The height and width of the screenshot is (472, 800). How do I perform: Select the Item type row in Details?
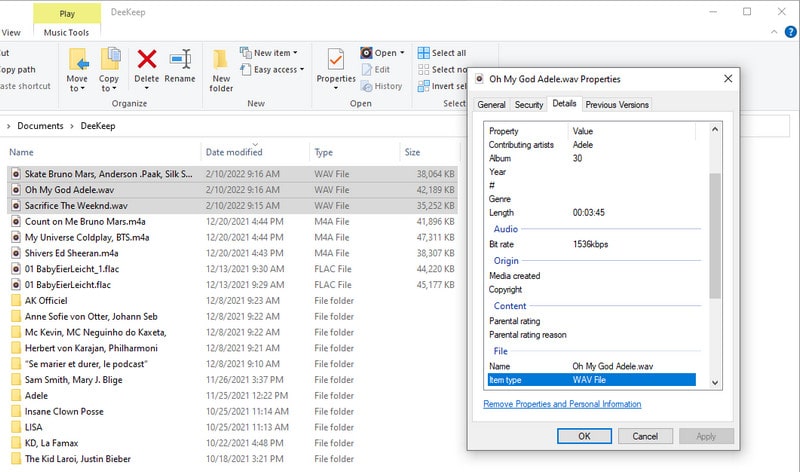click(592, 380)
